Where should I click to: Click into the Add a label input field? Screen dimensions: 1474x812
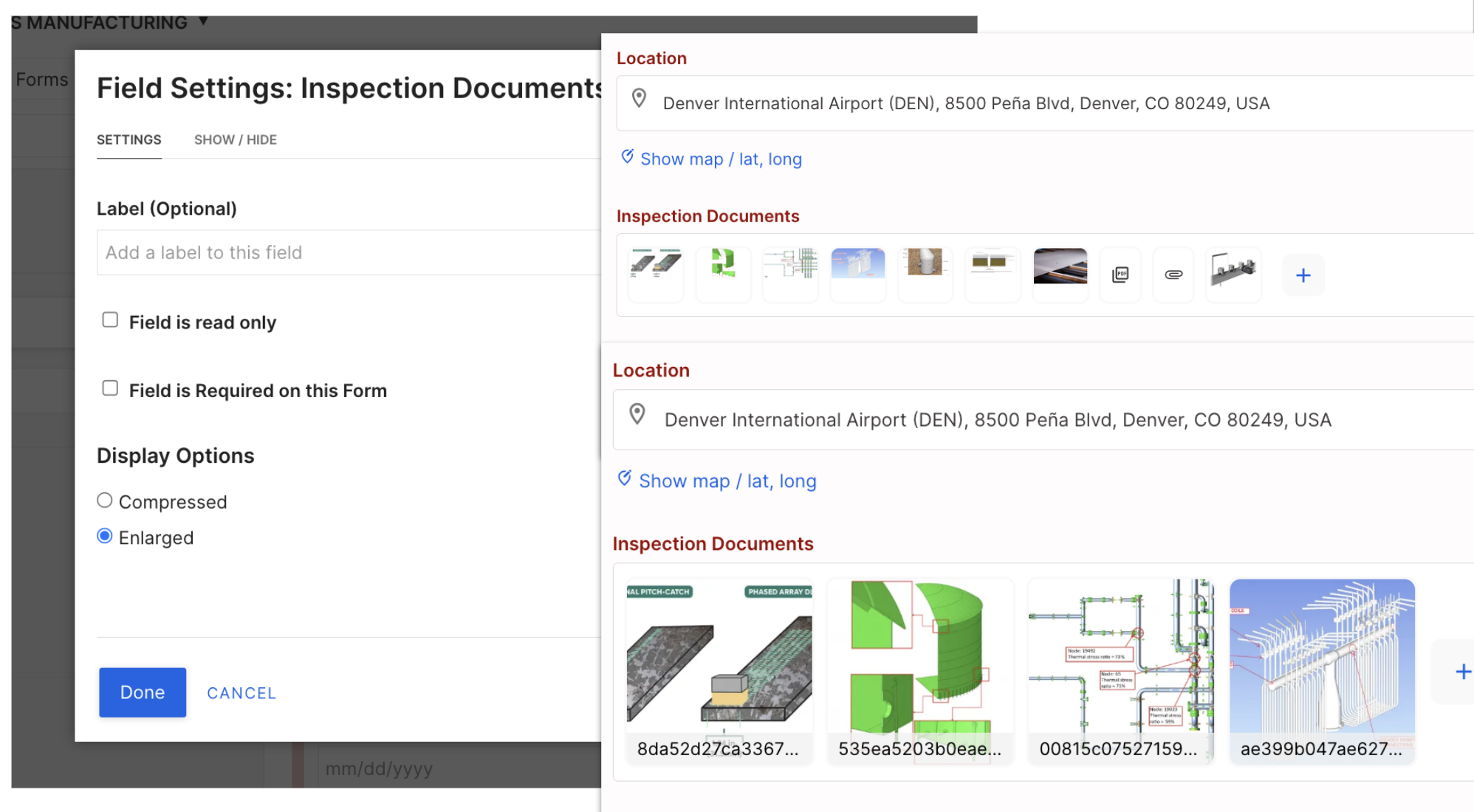347,252
